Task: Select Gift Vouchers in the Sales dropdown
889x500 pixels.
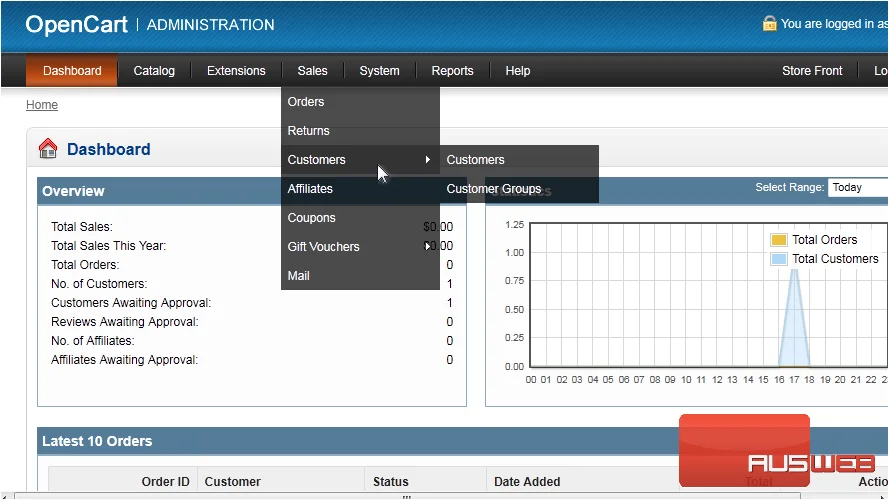Action: point(361,247)
